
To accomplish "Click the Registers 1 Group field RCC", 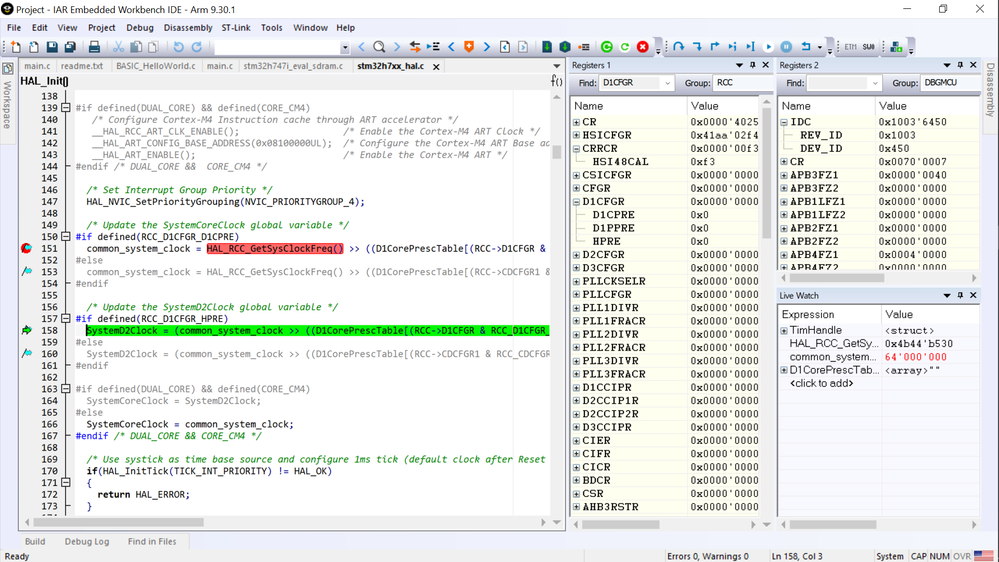I will click(742, 83).
